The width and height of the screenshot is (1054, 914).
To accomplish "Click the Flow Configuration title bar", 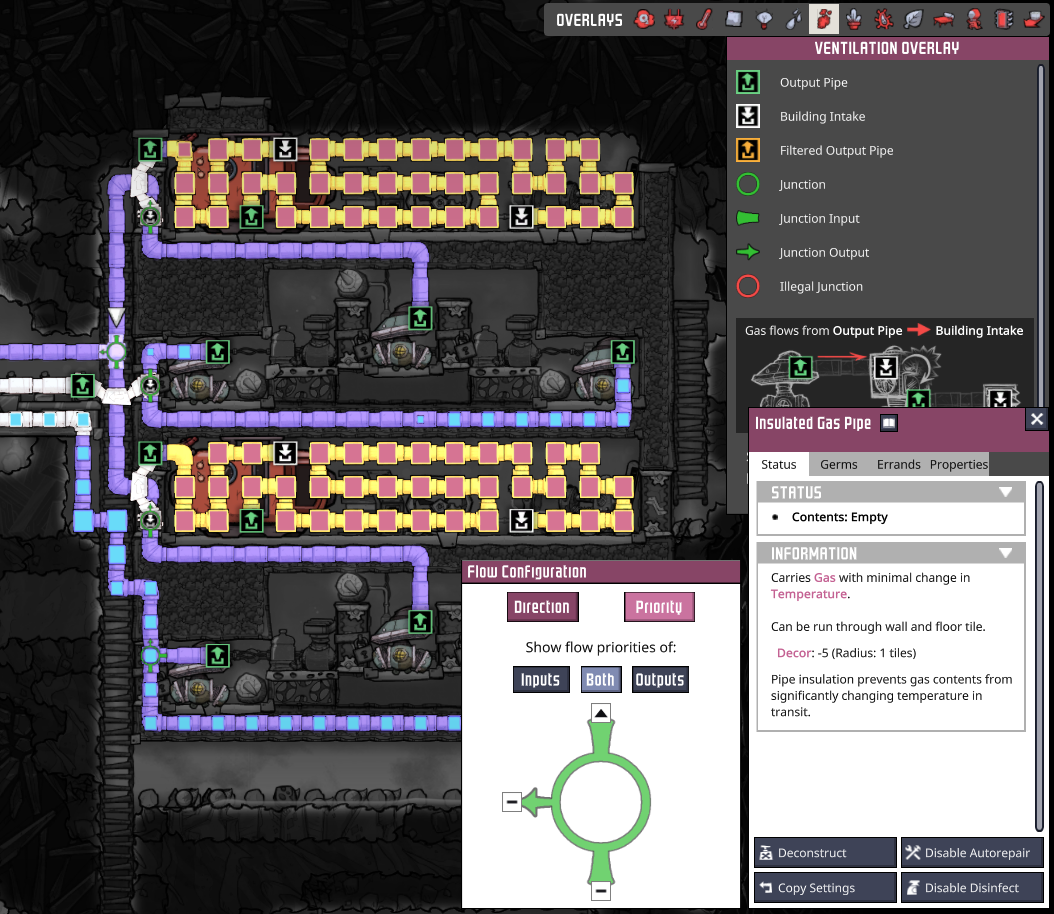I will (x=601, y=571).
